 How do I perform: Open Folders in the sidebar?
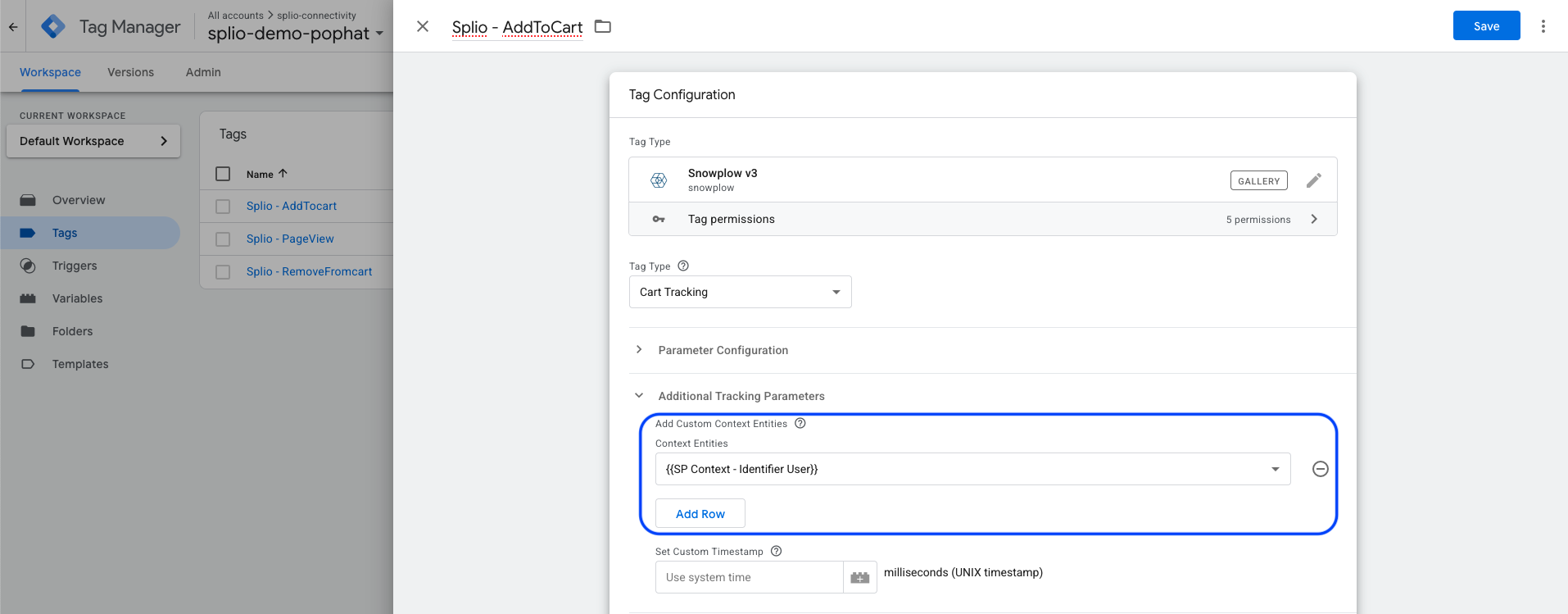(72, 331)
